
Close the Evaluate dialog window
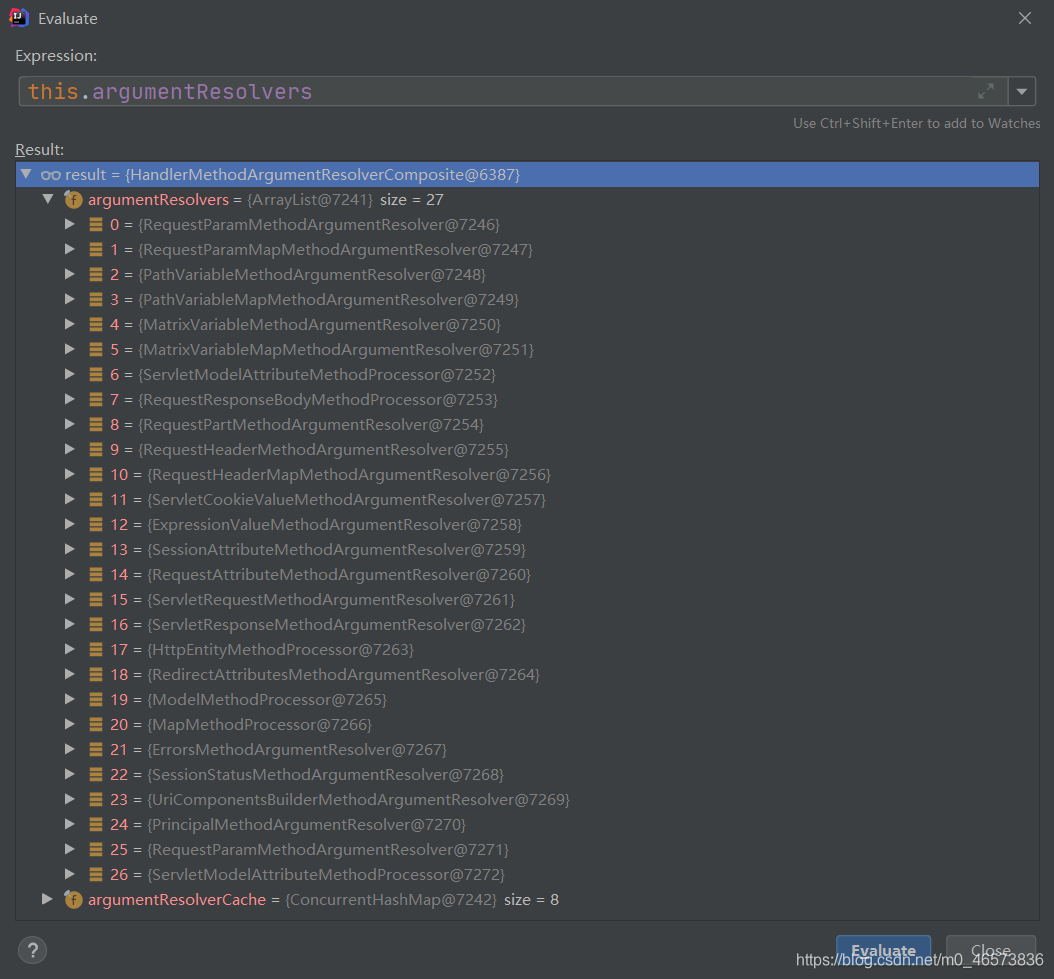click(x=1024, y=18)
